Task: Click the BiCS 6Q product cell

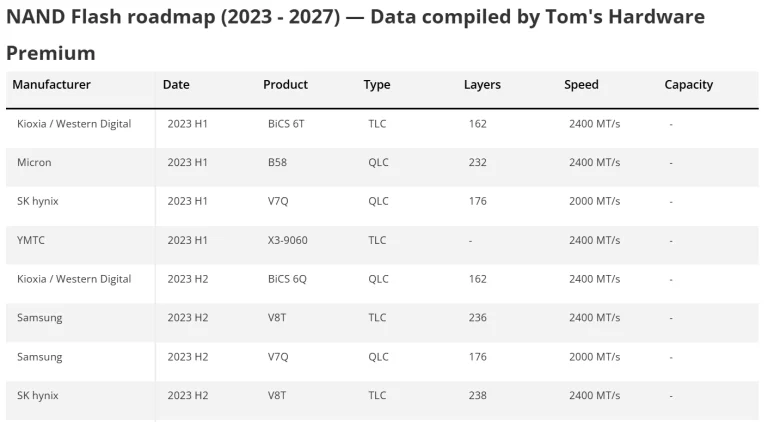Action: (x=287, y=279)
